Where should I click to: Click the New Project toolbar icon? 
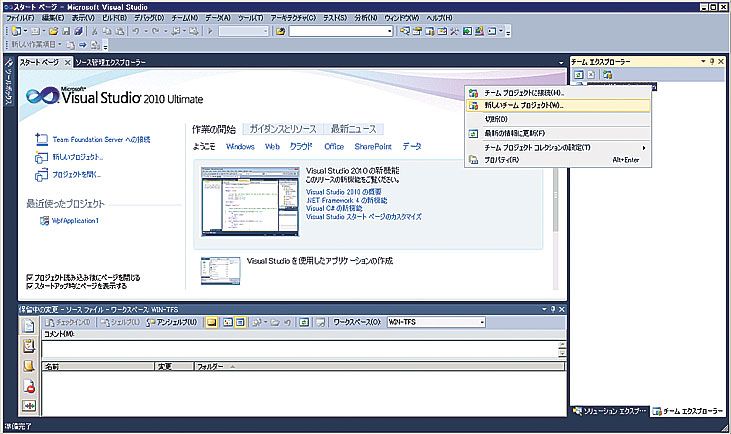[x=16, y=31]
